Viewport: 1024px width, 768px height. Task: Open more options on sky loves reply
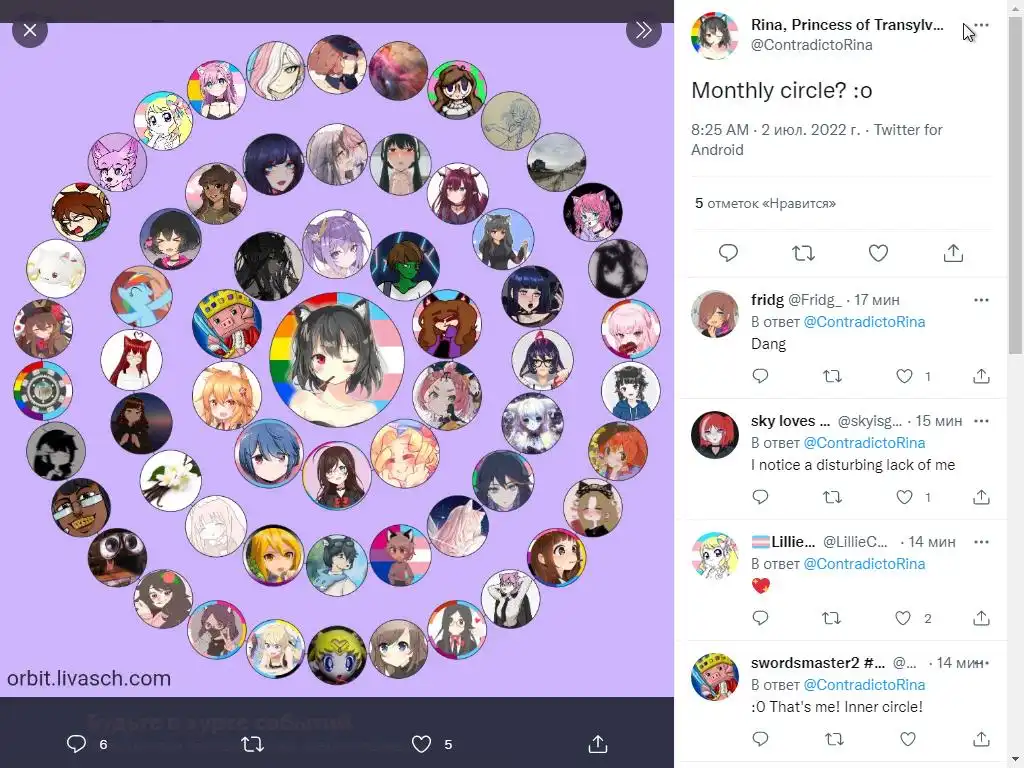point(981,421)
